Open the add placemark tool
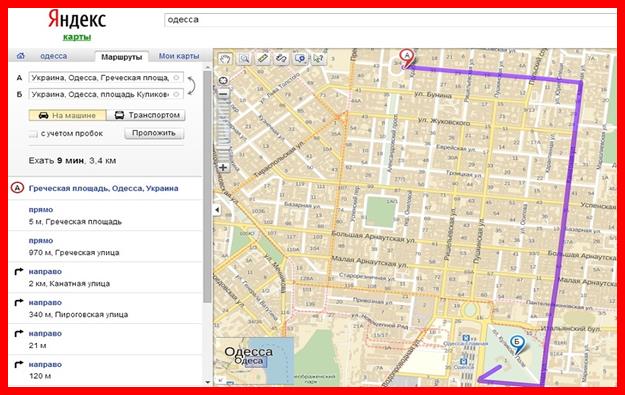This screenshot has height=395, width=625. pyautogui.click(x=300, y=59)
